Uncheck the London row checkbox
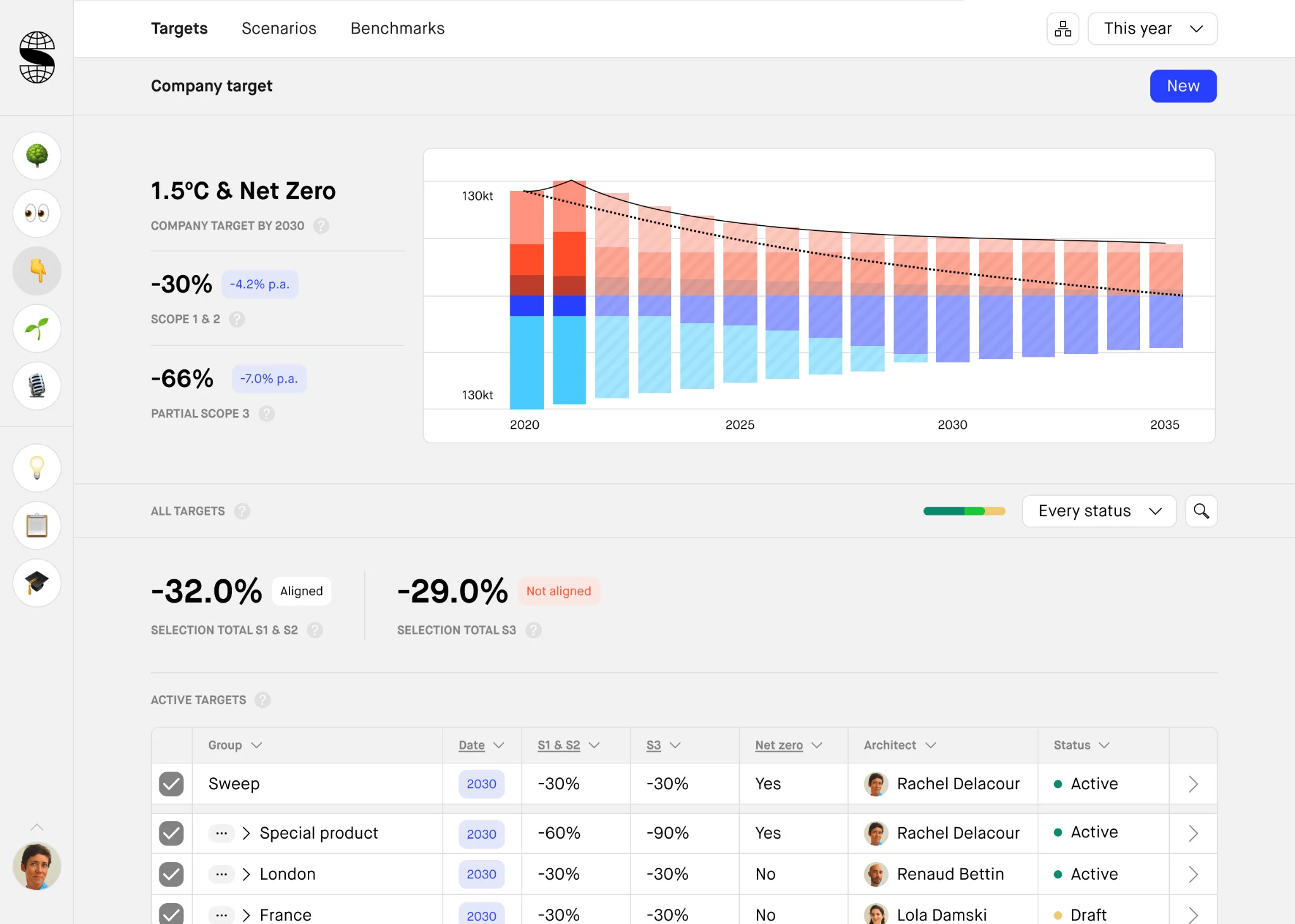 171,875
